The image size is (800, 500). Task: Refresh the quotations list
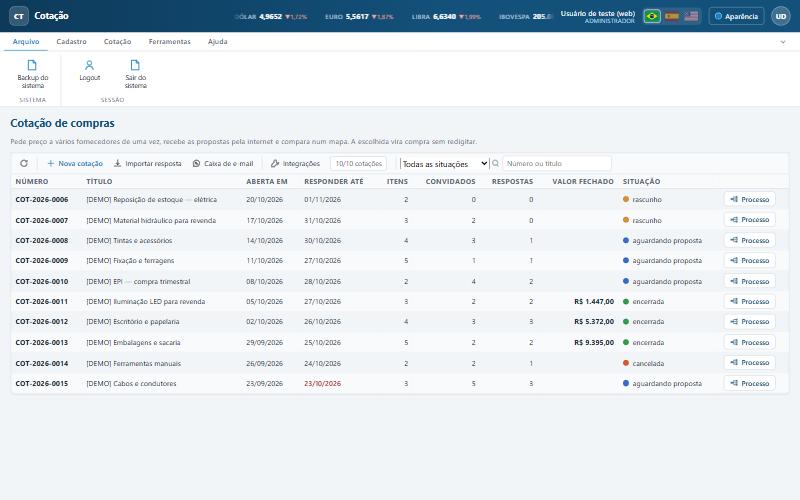[x=24, y=163]
